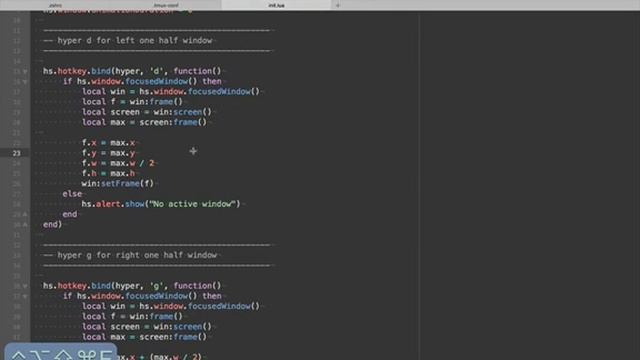Collapse the fold at first 'if hs.window.focusedWindow() then'
640x360 pixels.
pyautogui.click(x=25, y=82)
